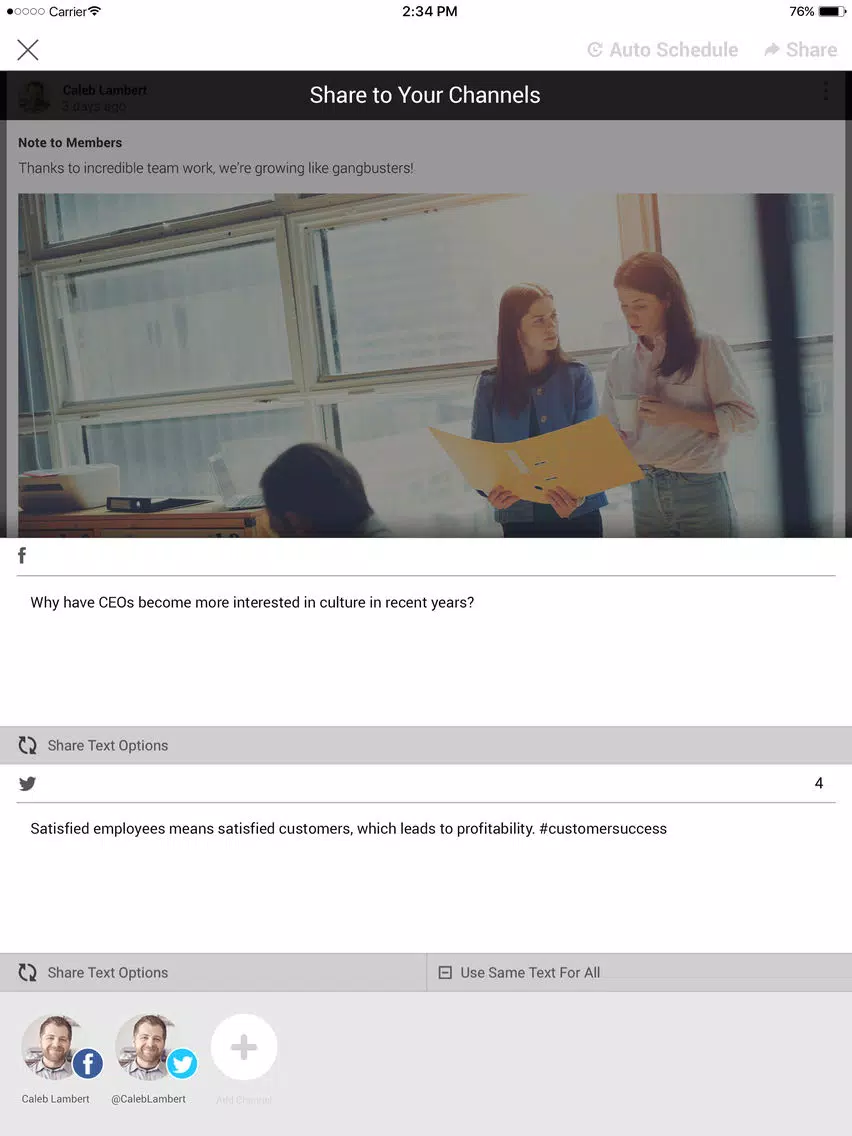Edit the tweet text about satisfied employees

coord(426,877)
